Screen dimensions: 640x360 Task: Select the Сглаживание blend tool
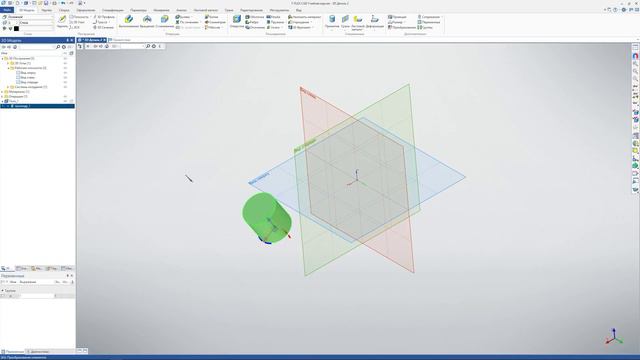[164, 21]
